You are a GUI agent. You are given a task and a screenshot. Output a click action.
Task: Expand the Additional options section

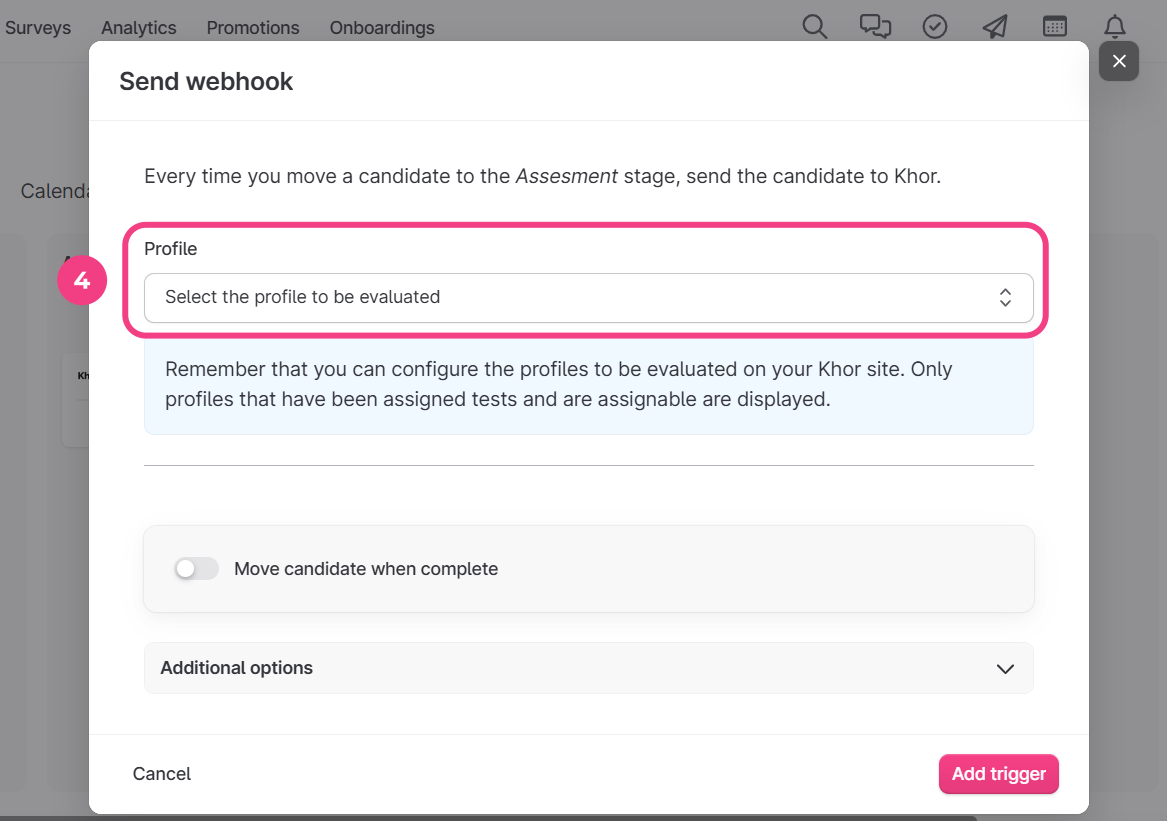click(x=588, y=668)
